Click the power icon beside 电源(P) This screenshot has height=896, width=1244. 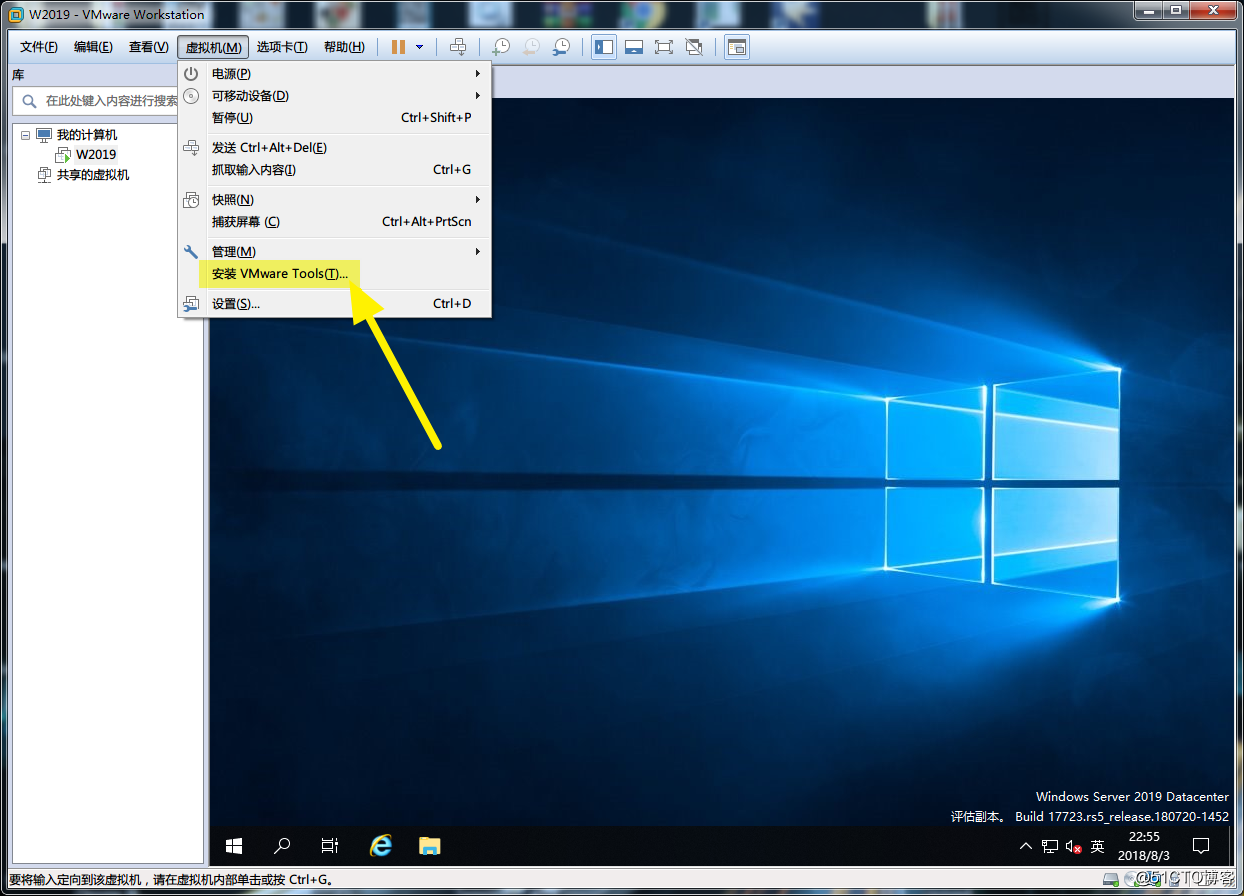191,74
